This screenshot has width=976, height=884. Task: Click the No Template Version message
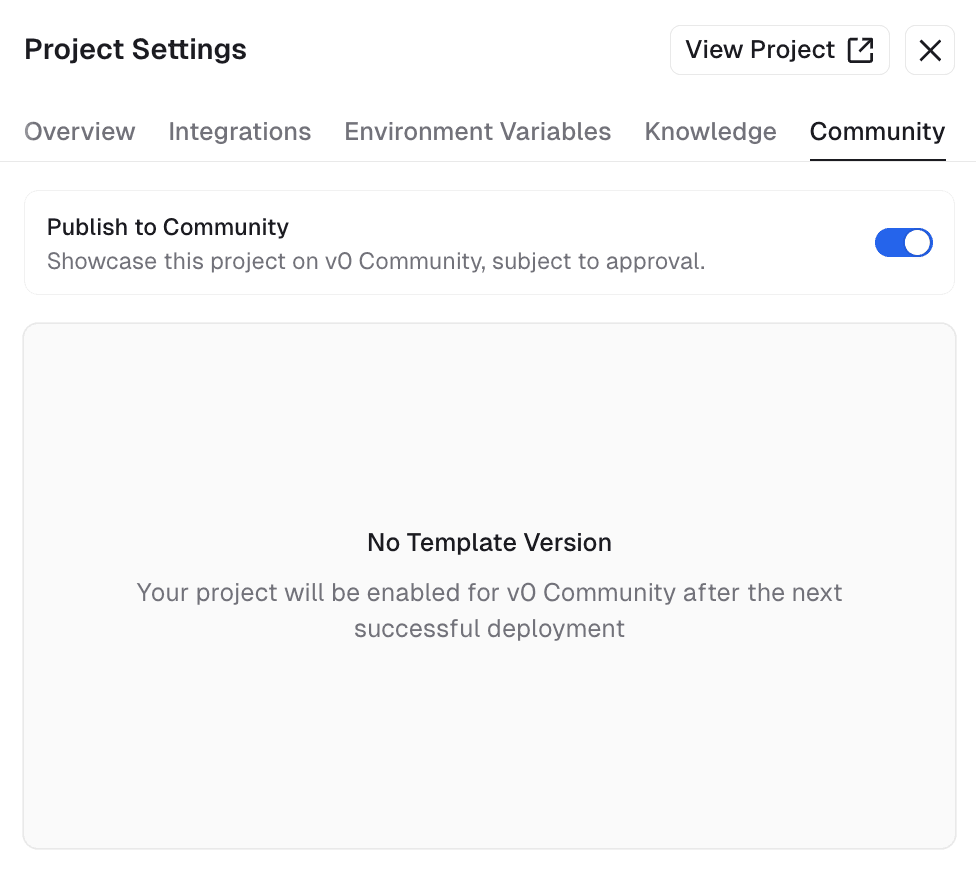point(489,542)
